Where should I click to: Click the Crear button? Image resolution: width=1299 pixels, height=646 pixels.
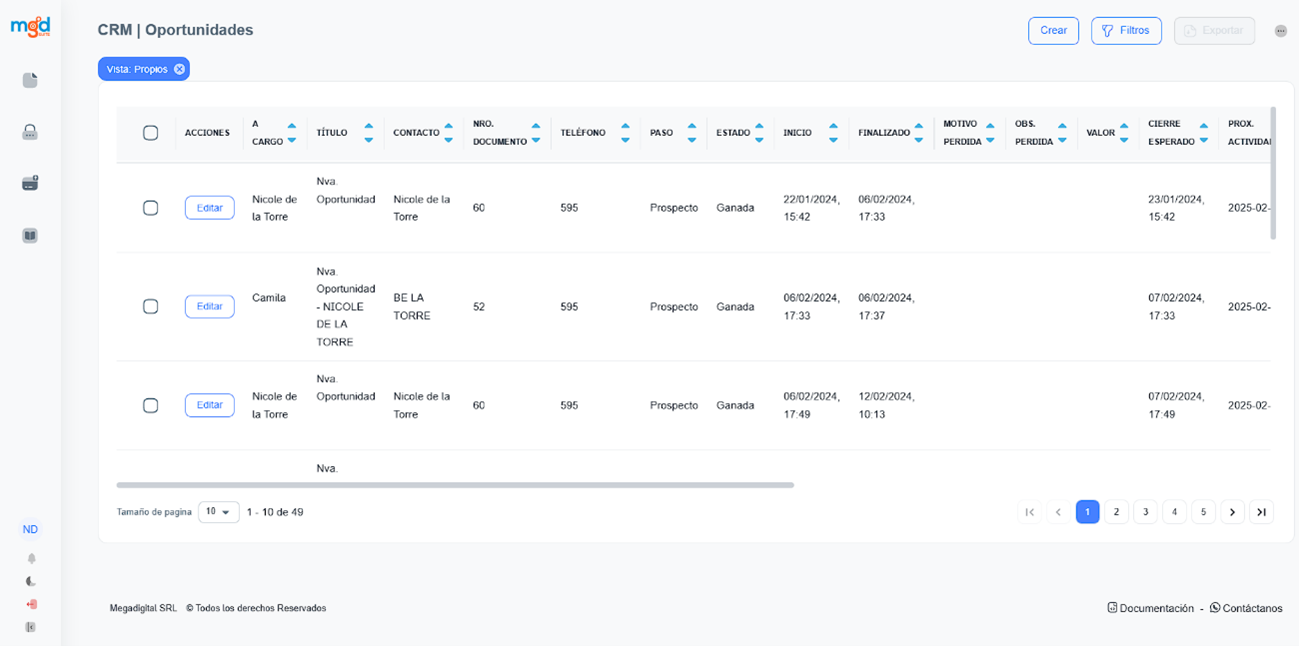(x=1053, y=31)
